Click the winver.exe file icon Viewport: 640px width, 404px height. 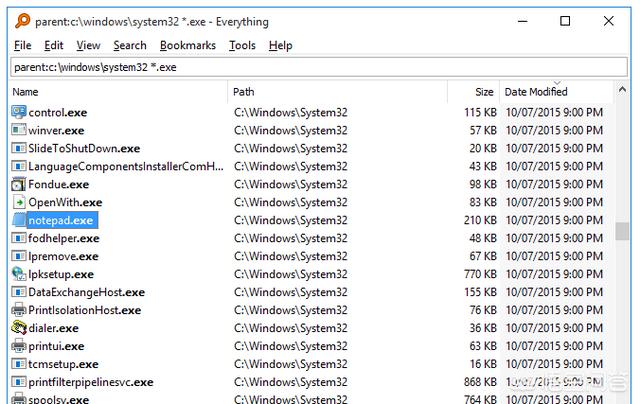click(x=19, y=130)
